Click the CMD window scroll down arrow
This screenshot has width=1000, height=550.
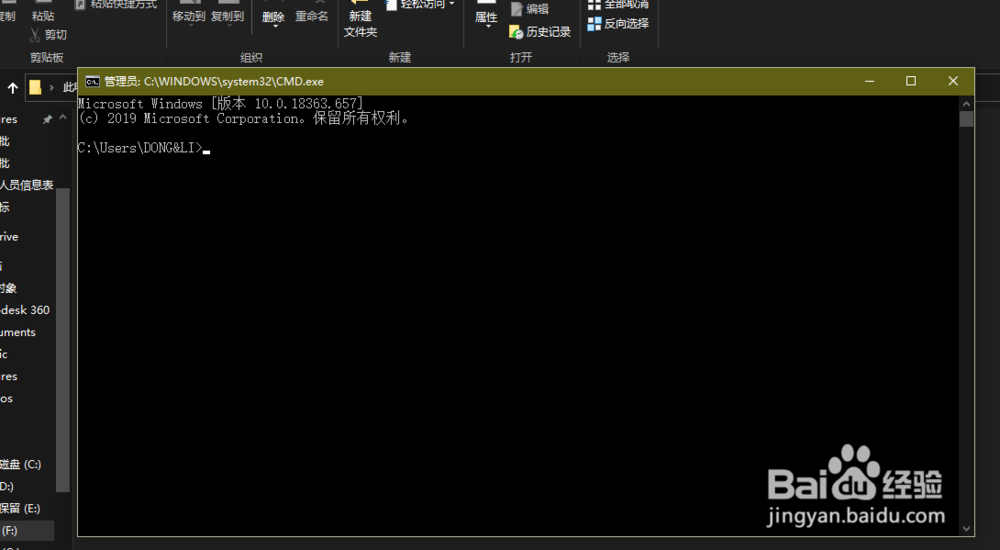click(966, 529)
